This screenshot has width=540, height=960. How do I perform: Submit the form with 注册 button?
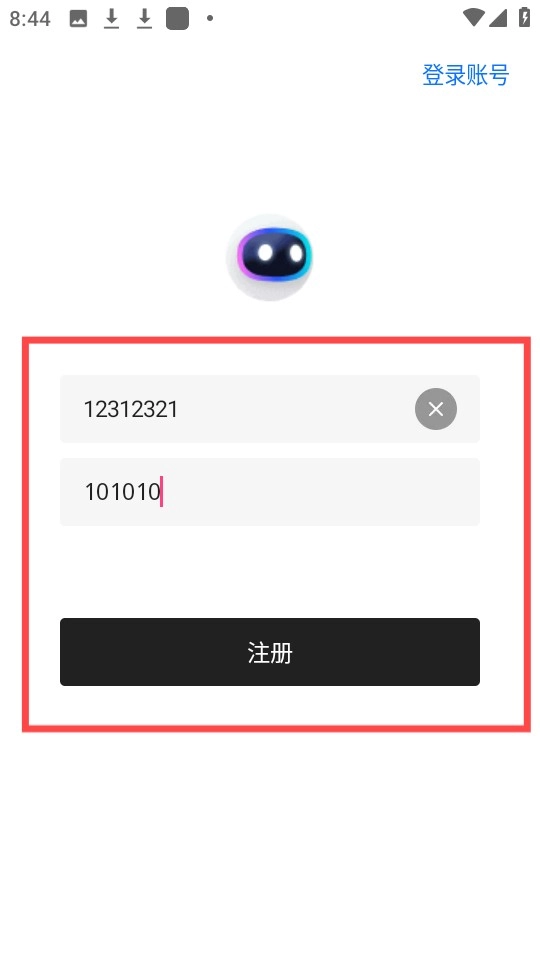click(x=269, y=652)
